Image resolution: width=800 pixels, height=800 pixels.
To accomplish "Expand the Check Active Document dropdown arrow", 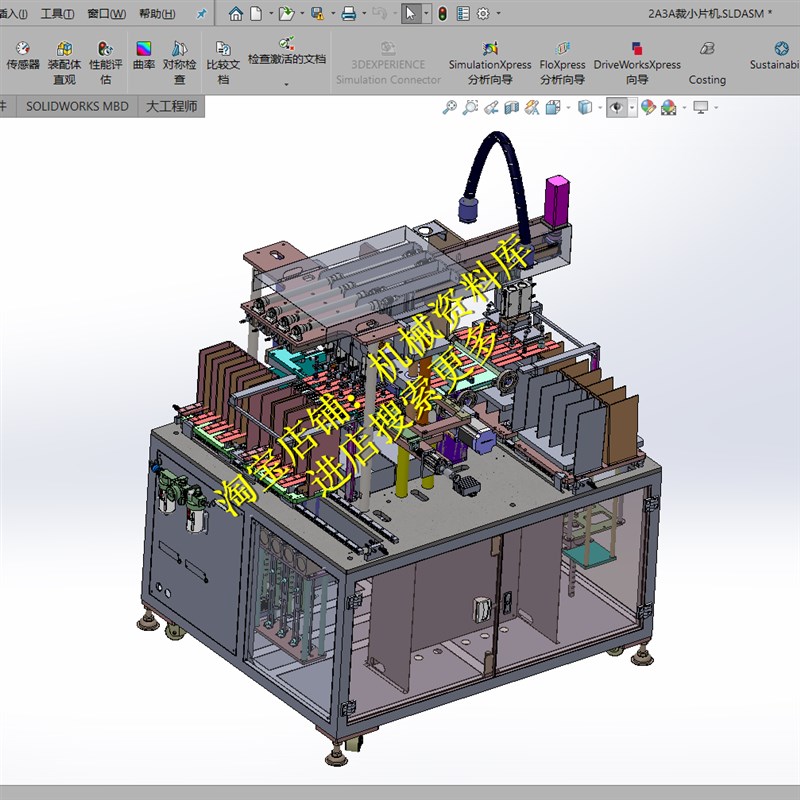I will tap(286, 84).
